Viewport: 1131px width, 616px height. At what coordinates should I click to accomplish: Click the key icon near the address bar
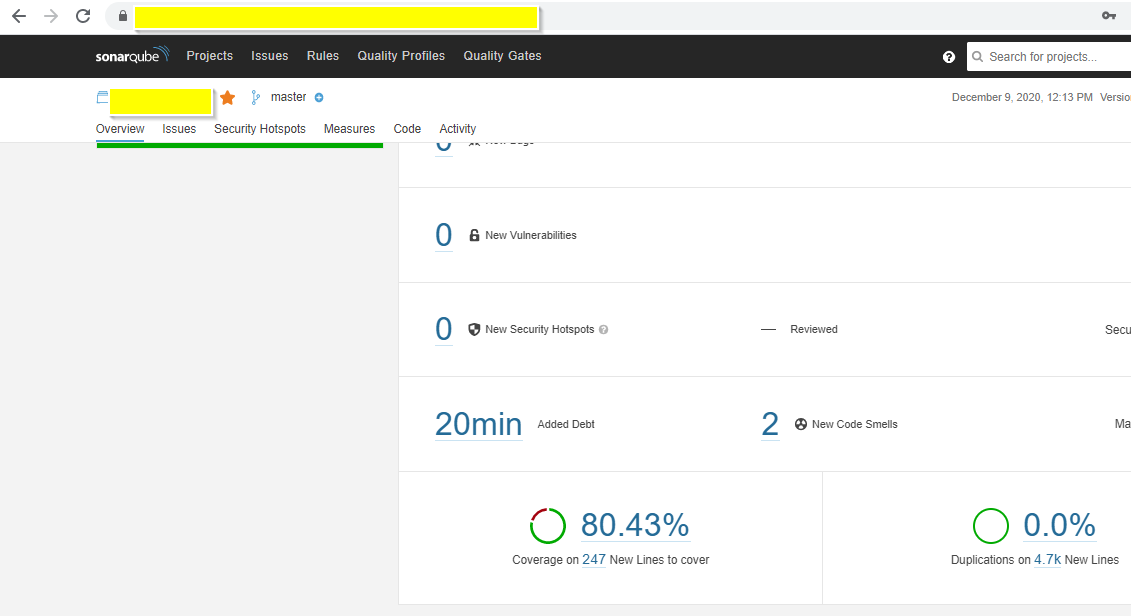coord(1108,16)
